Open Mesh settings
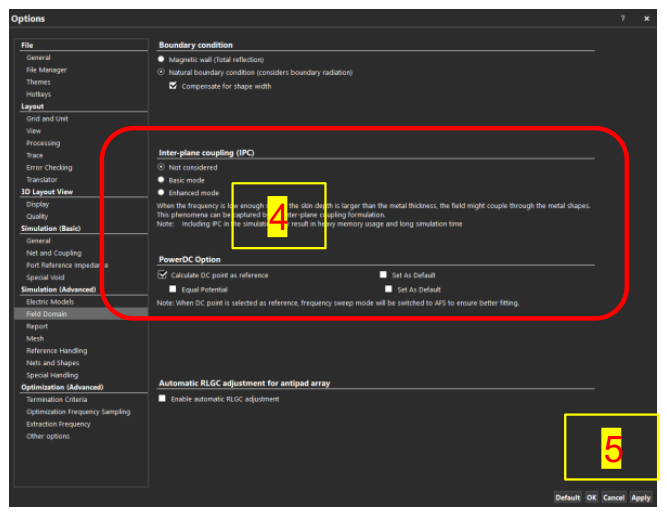667x516 pixels. tap(35, 339)
